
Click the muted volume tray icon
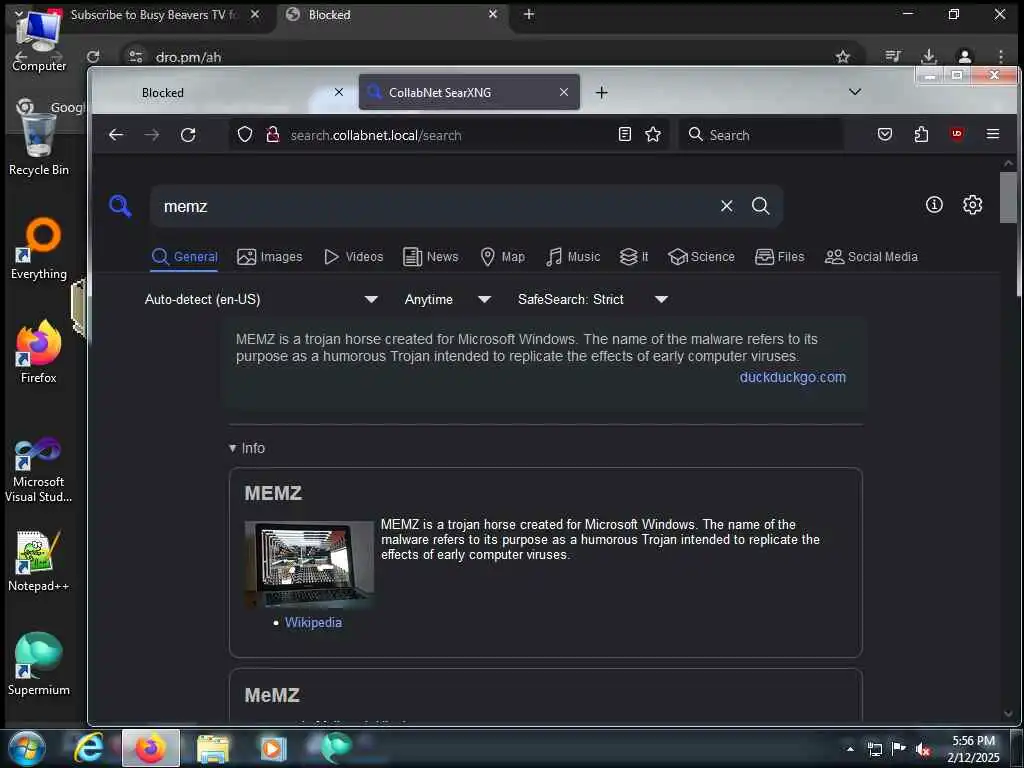pyautogui.click(x=922, y=749)
